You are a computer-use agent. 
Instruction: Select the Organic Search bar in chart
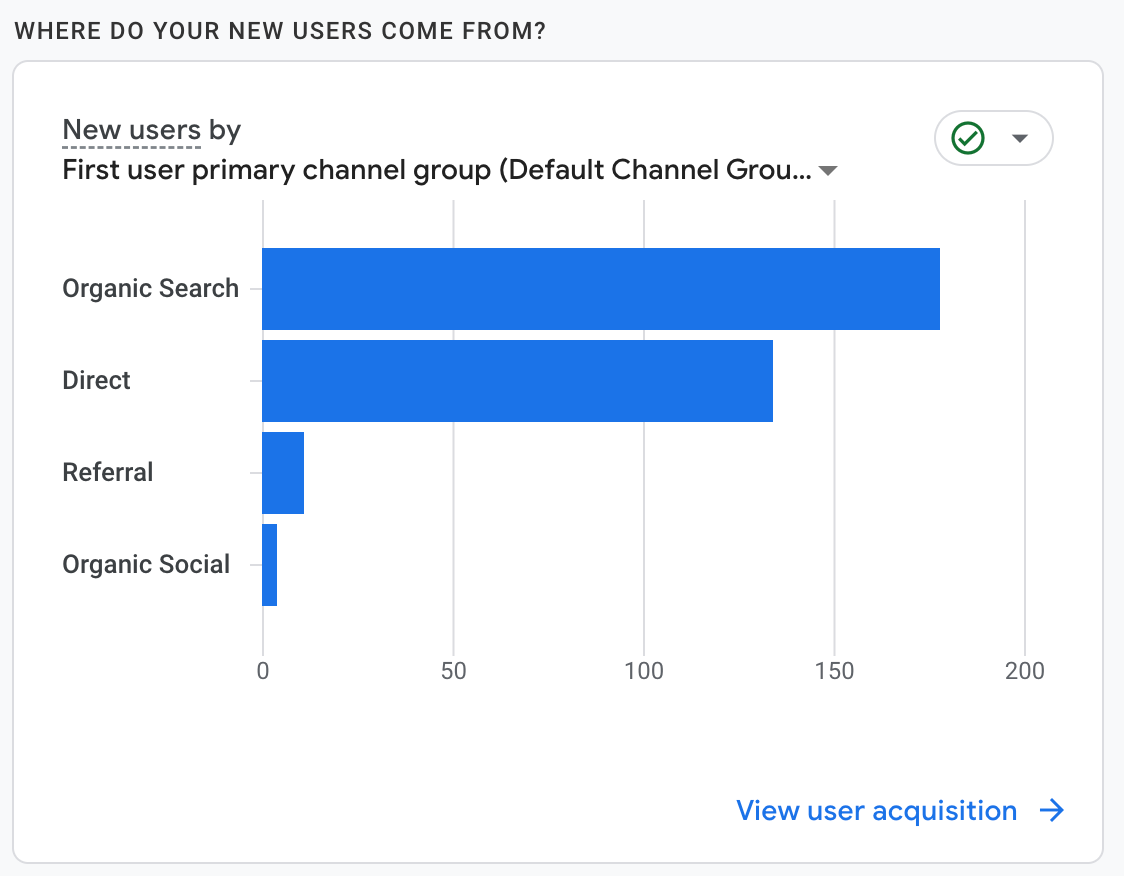click(600, 289)
